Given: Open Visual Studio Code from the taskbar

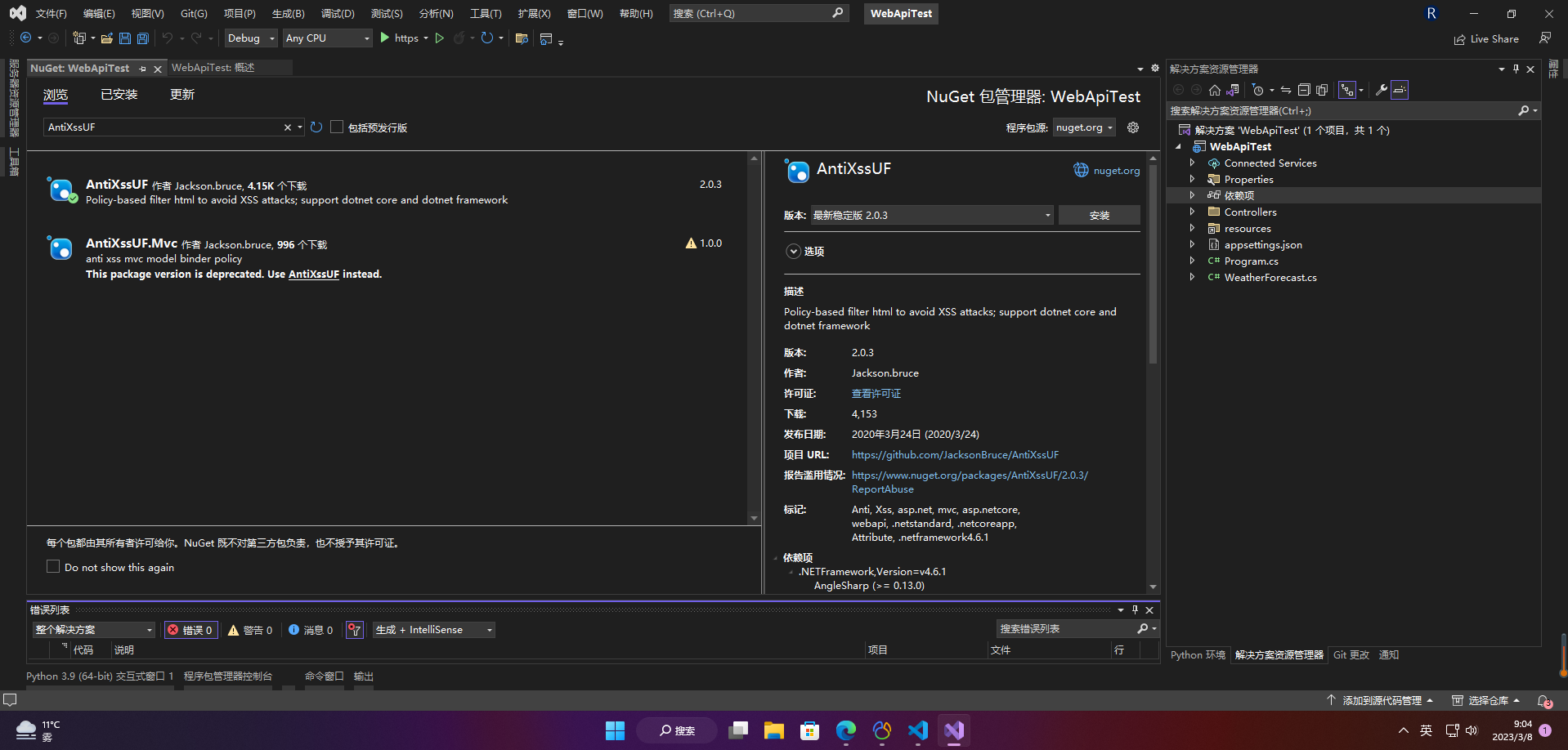Looking at the screenshot, I should (x=918, y=730).
